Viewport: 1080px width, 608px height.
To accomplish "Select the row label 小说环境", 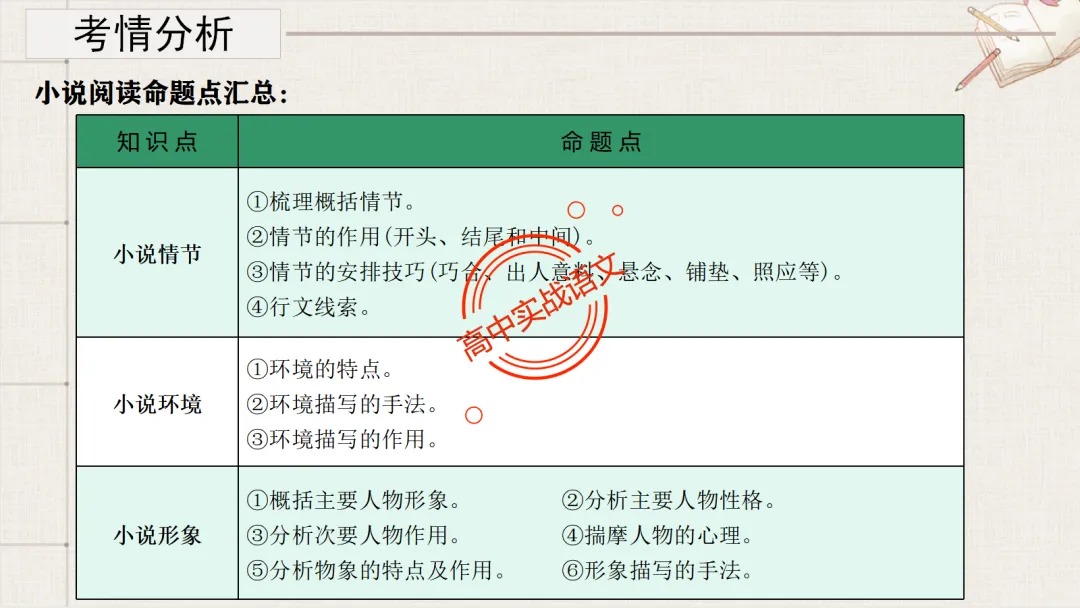I will coord(158,404).
